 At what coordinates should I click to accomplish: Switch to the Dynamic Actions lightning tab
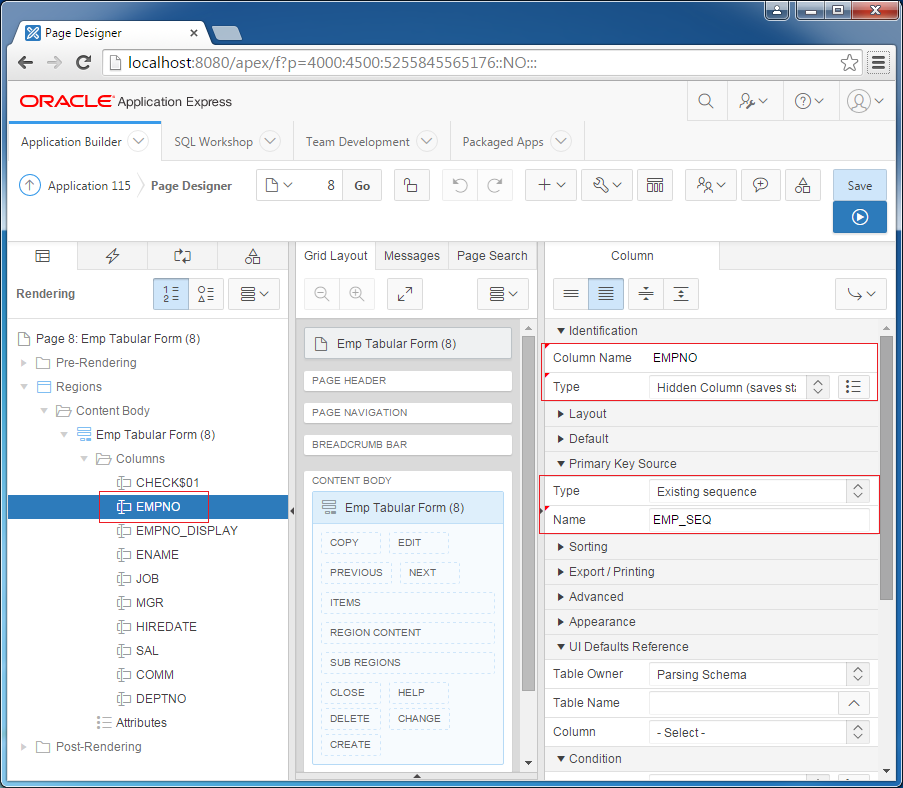[x=112, y=256]
